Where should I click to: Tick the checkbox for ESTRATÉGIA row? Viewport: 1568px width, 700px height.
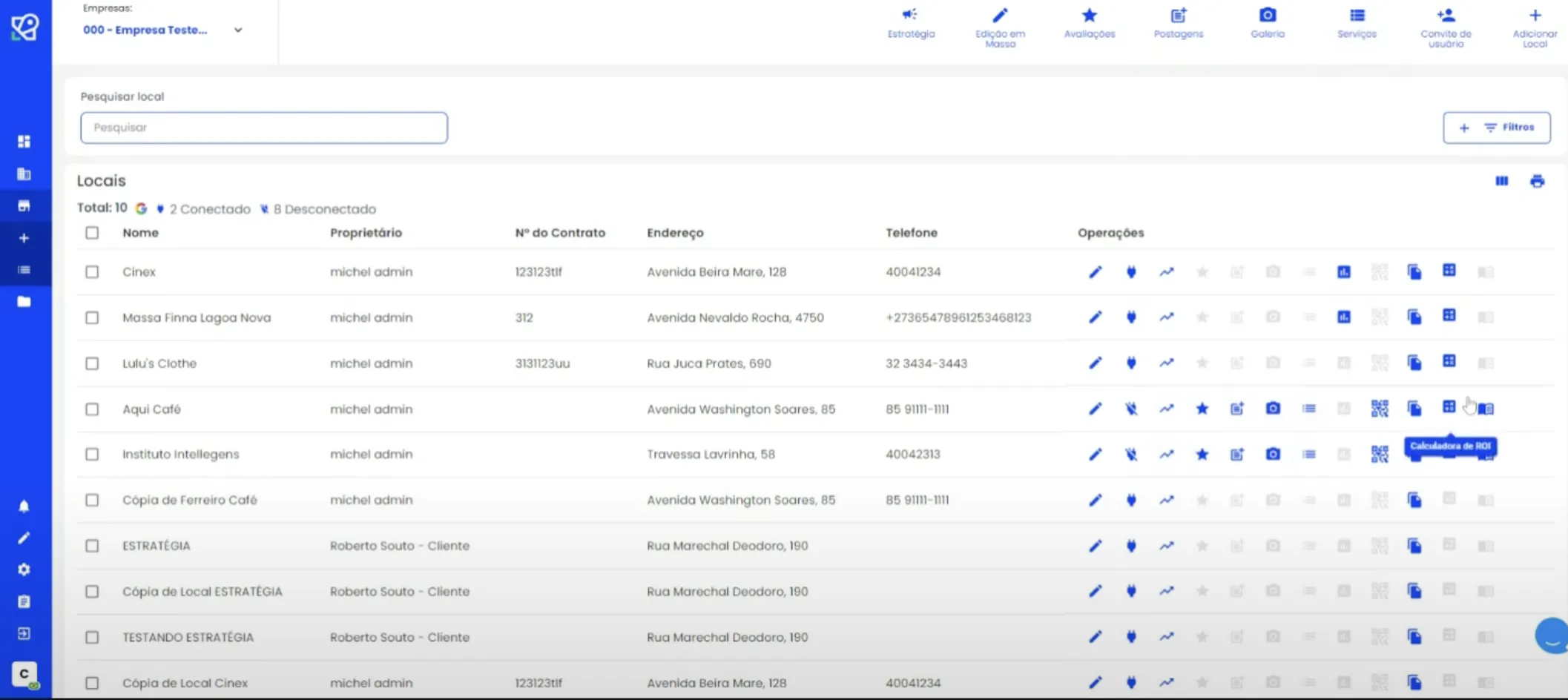[x=92, y=546]
